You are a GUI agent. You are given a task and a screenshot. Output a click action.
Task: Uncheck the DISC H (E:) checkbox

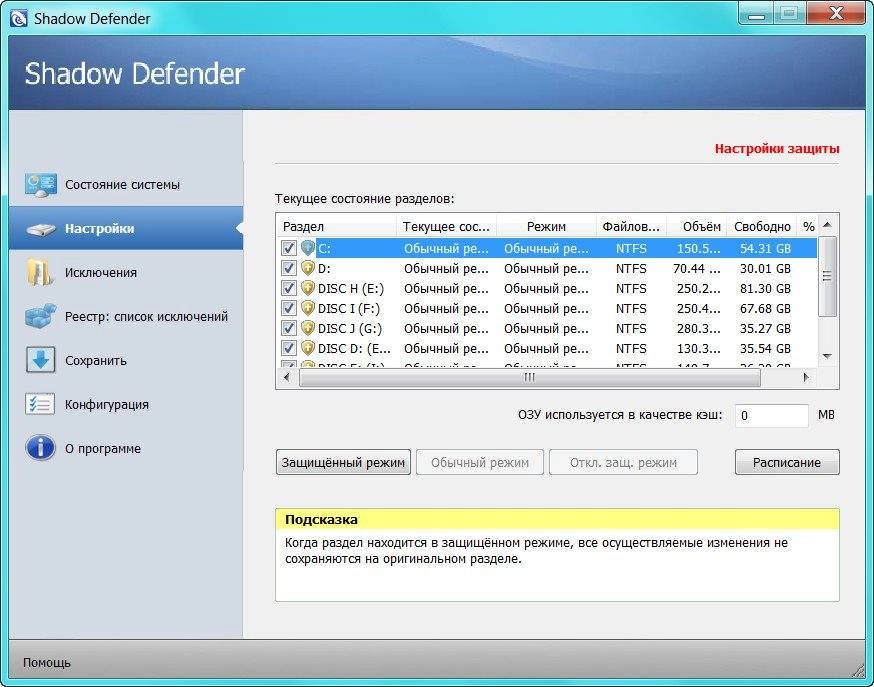tap(288, 288)
